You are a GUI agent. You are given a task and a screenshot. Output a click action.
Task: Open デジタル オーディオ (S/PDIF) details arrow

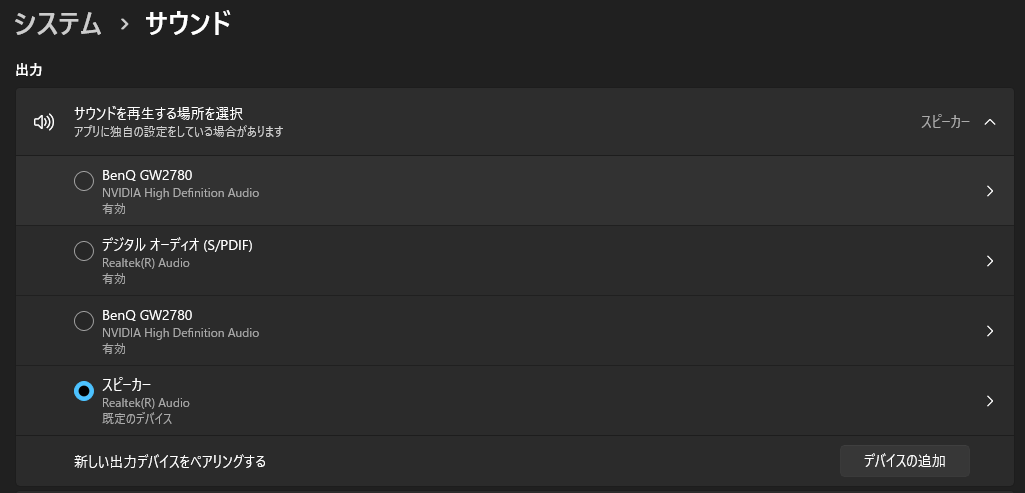pyautogui.click(x=990, y=261)
